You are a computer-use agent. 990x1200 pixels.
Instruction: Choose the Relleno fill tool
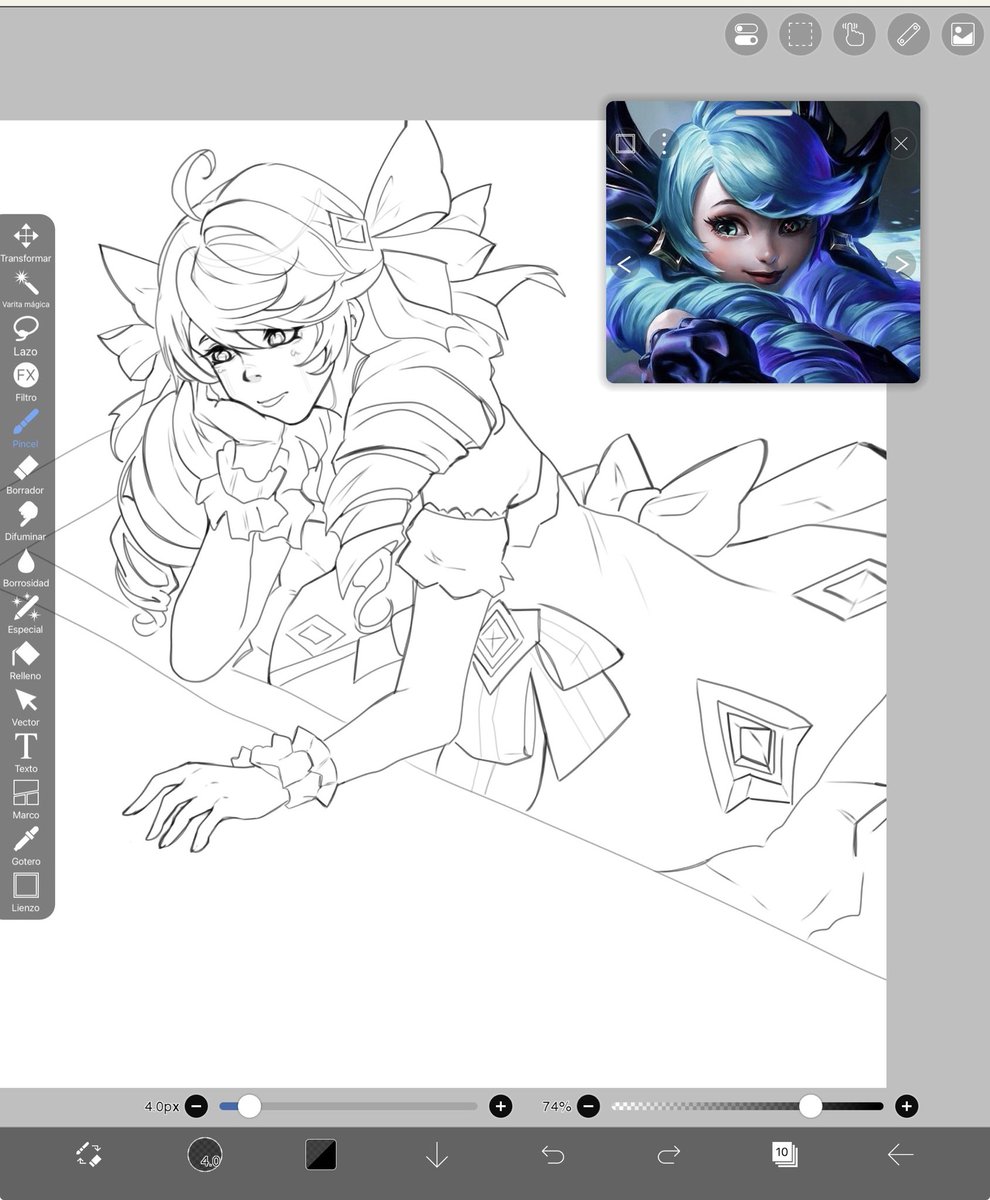[26, 660]
